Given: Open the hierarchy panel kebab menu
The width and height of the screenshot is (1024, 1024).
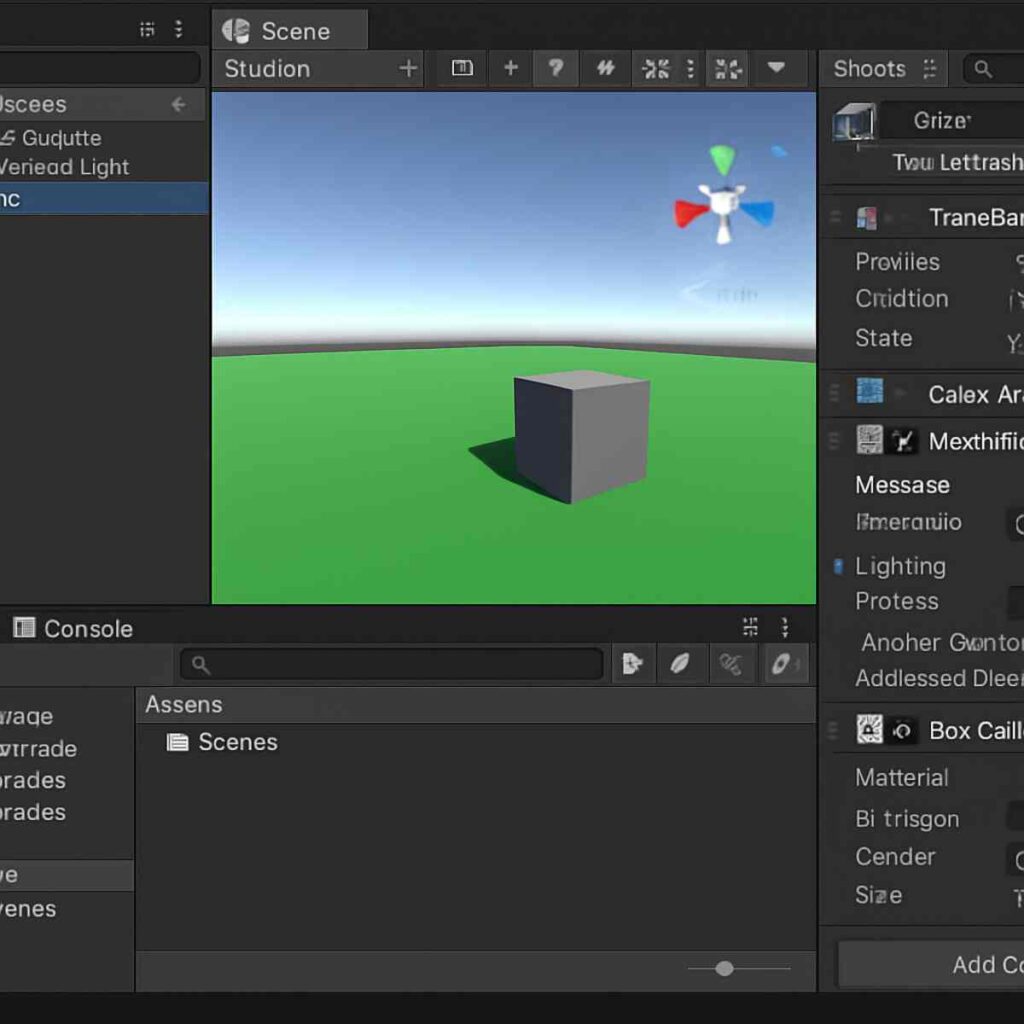Looking at the screenshot, I should pos(178,29).
